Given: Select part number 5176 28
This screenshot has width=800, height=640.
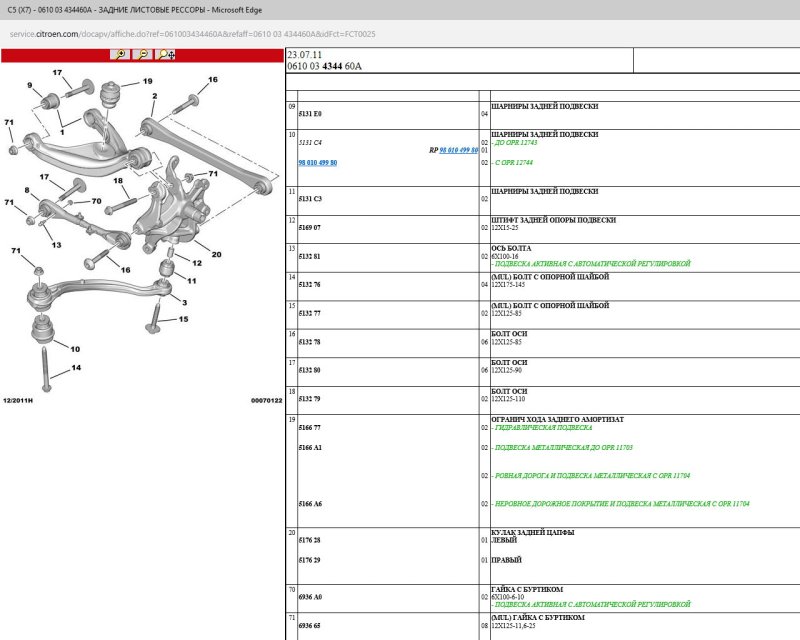Looking at the screenshot, I should tap(310, 540).
